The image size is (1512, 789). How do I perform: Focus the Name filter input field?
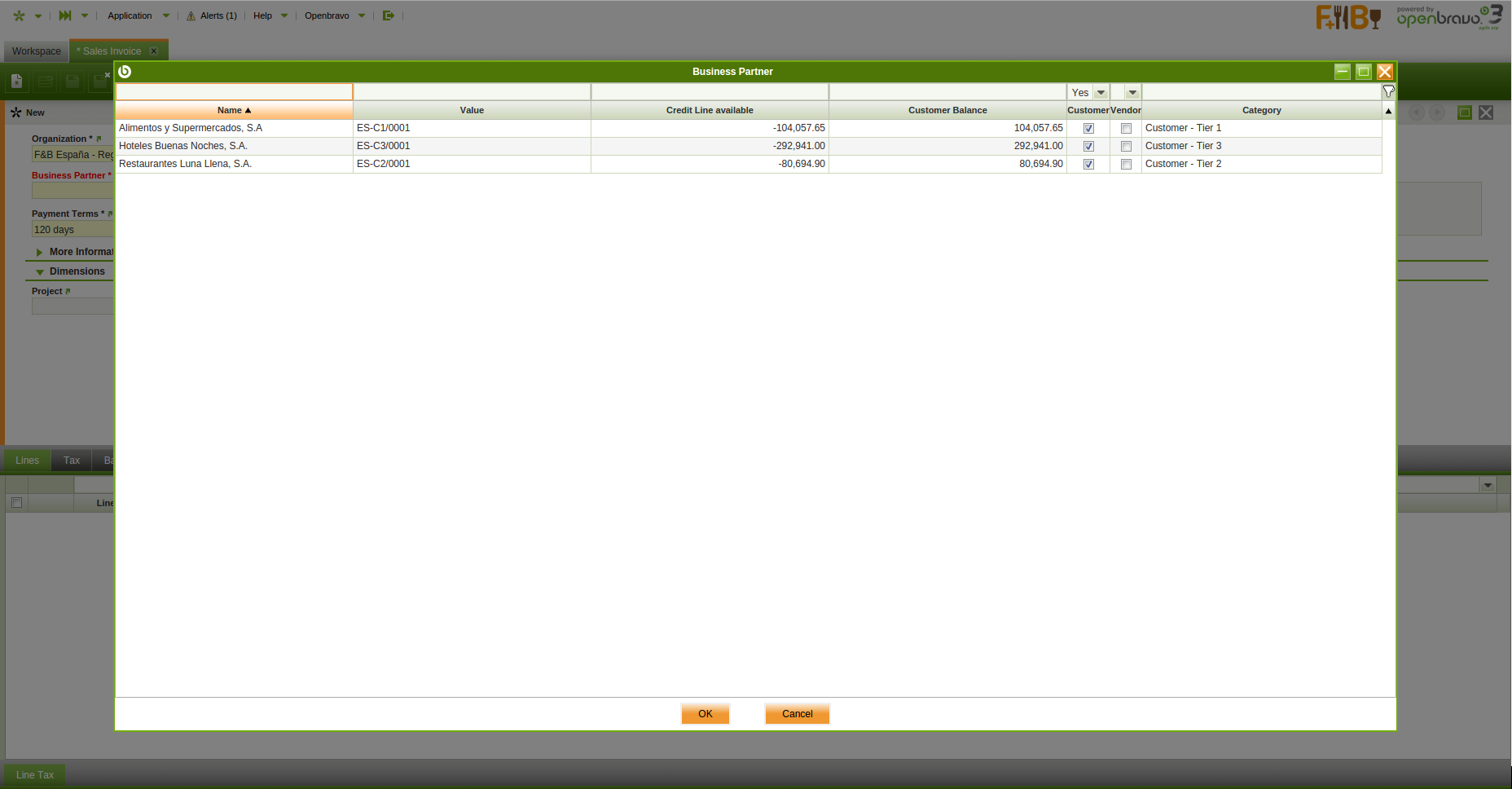pyautogui.click(x=235, y=92)
